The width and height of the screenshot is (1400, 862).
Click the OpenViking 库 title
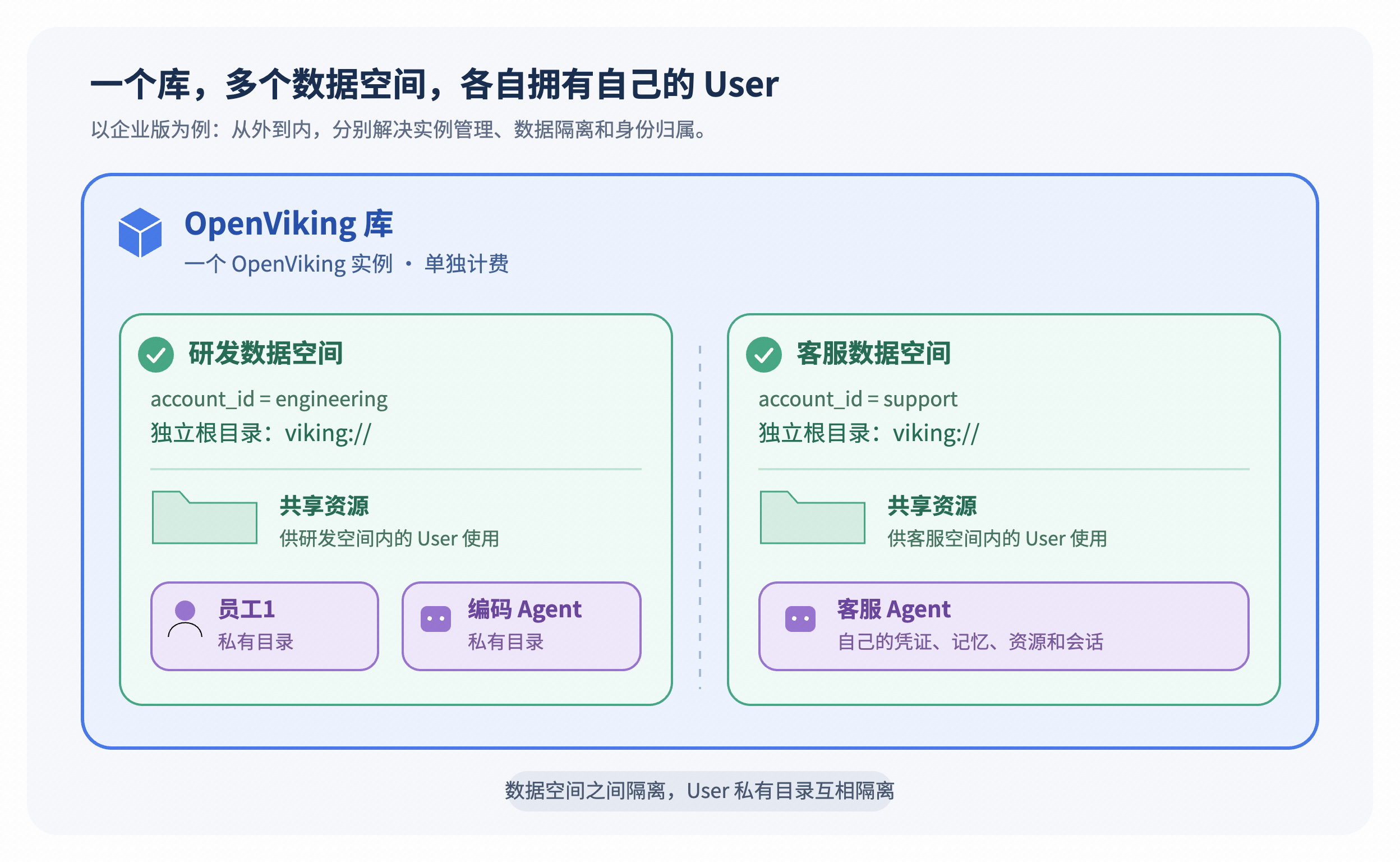(x=288, y=223)
